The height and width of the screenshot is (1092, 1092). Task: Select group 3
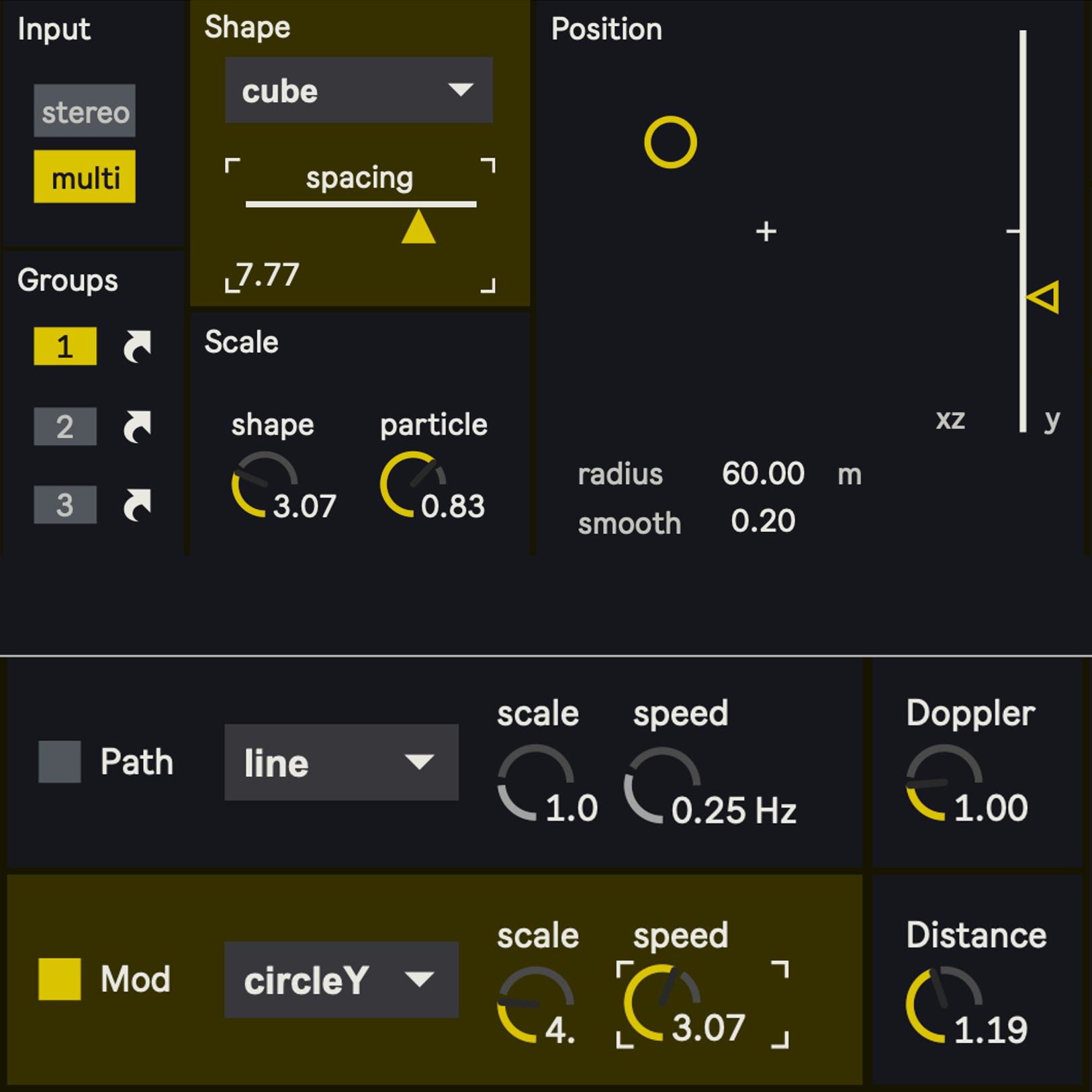[65, 505]
